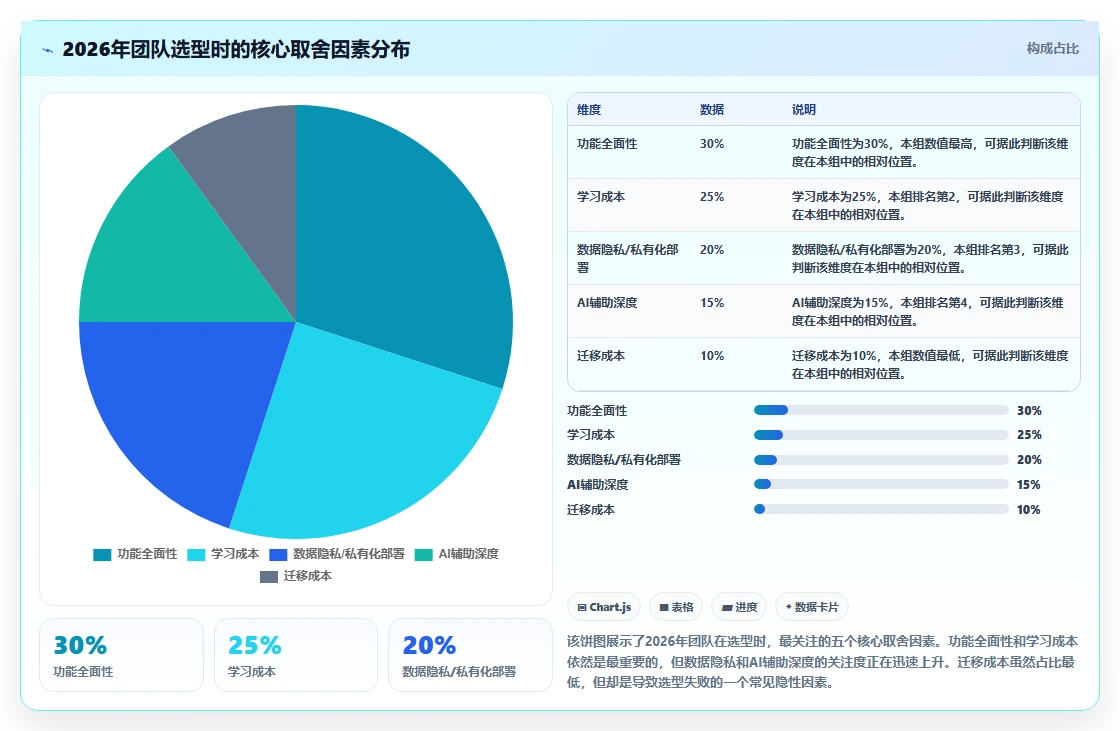This screenshot has width=1120, height=731.
Task: Click the 迁移成本 progress row label
Action: (591, 509)
